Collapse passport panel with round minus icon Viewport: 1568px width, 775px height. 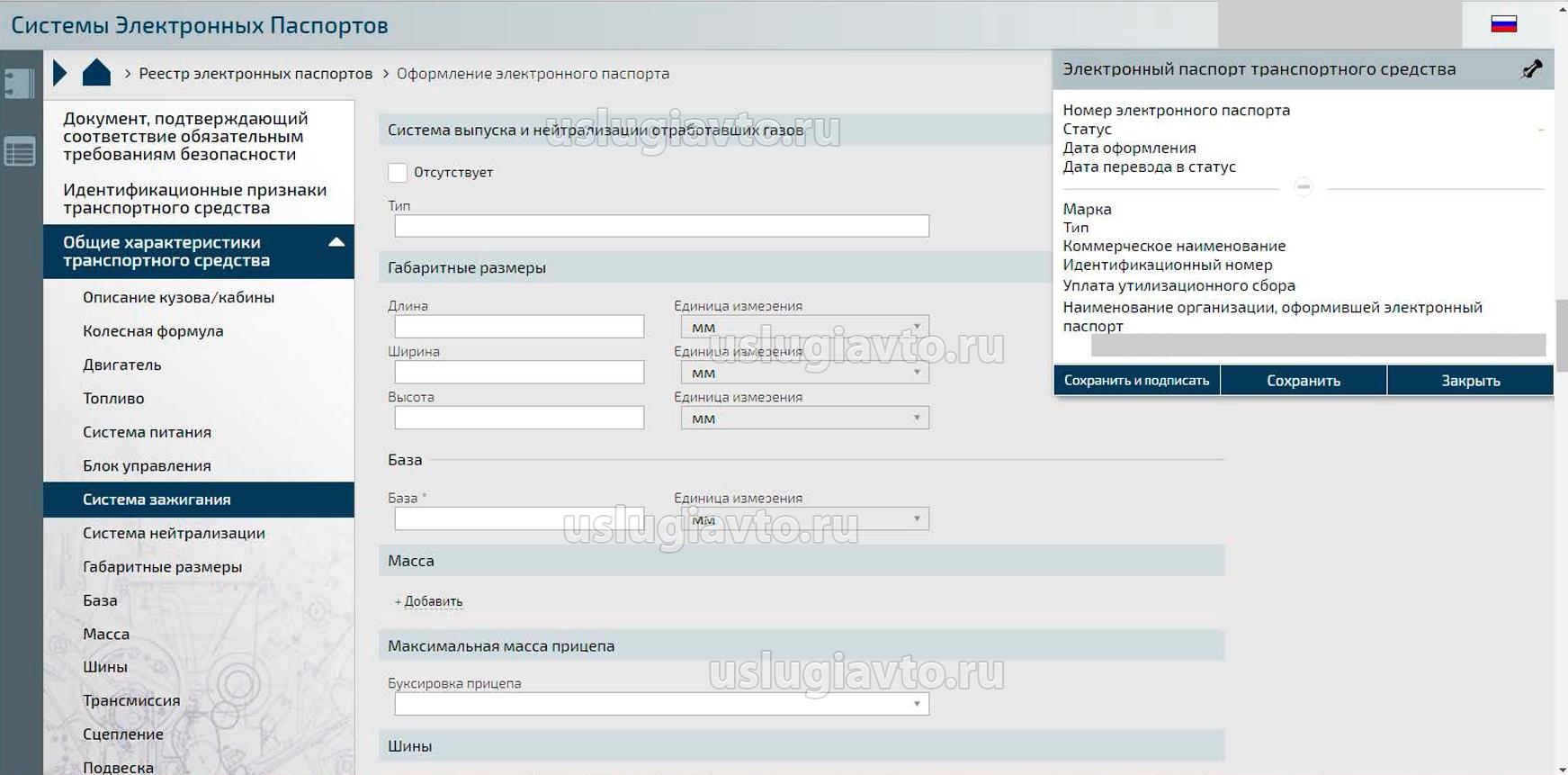(x=1304, y=187)
